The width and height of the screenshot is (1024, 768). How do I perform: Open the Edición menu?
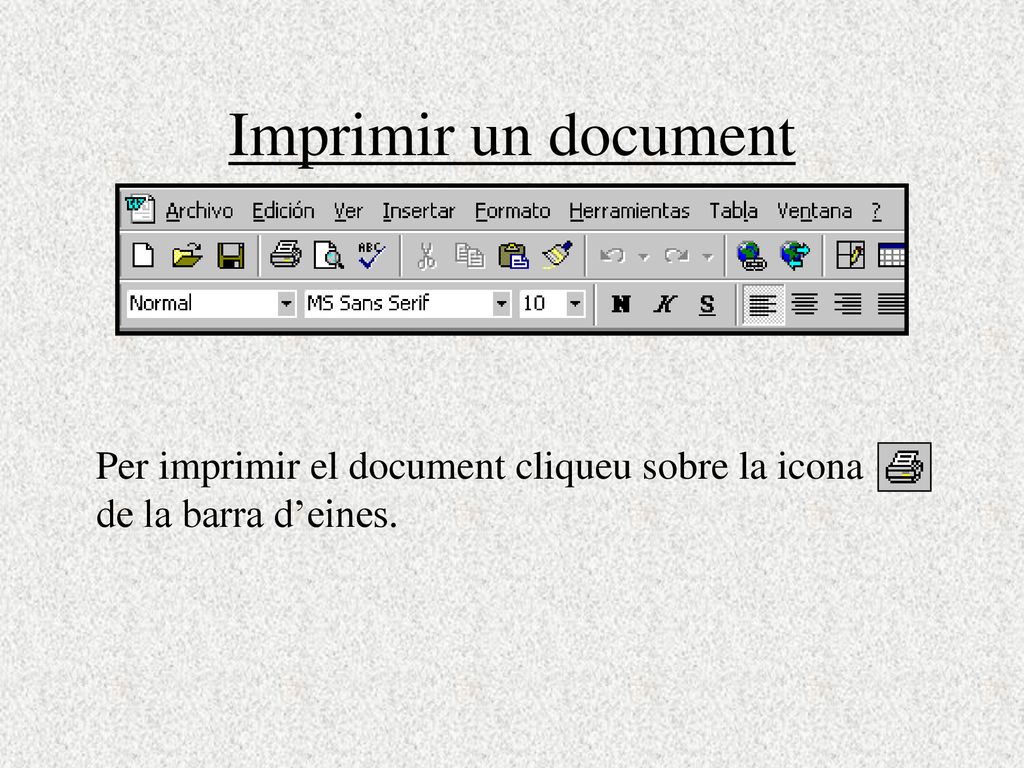[x=283, y=211]
